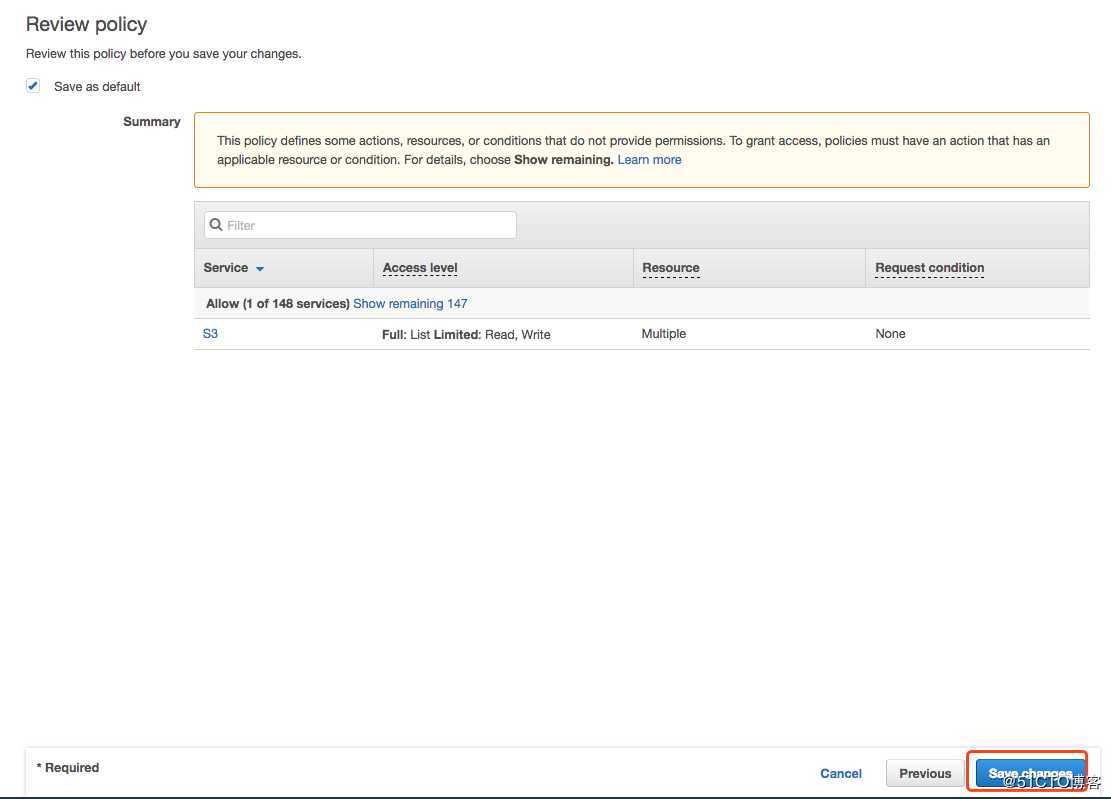
Task: Click the Review policy heading
Action: pos(86,24)
